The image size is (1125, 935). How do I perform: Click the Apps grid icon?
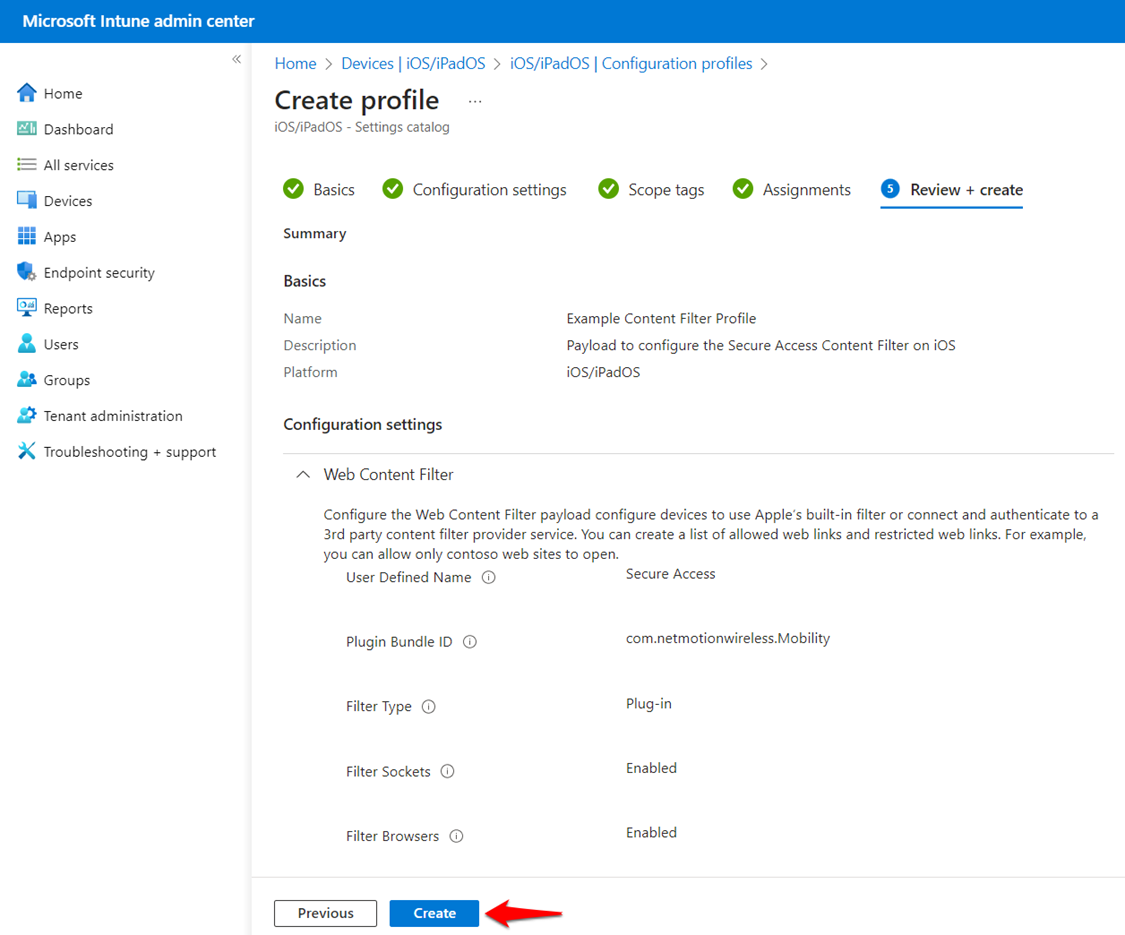click(27, 236)
